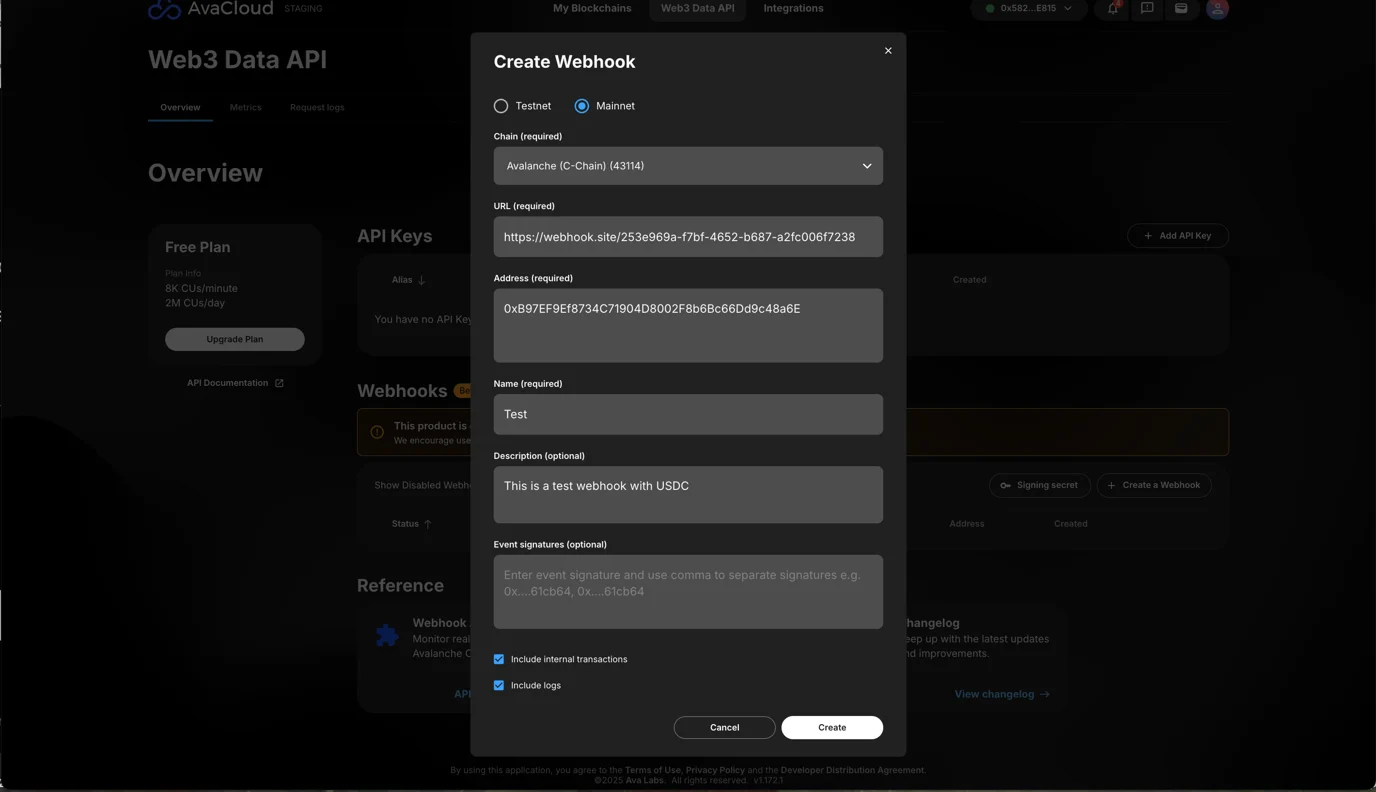Click the Signing secret key icon
This screenshot has width=1376, height=792.
coord(1005,486)
